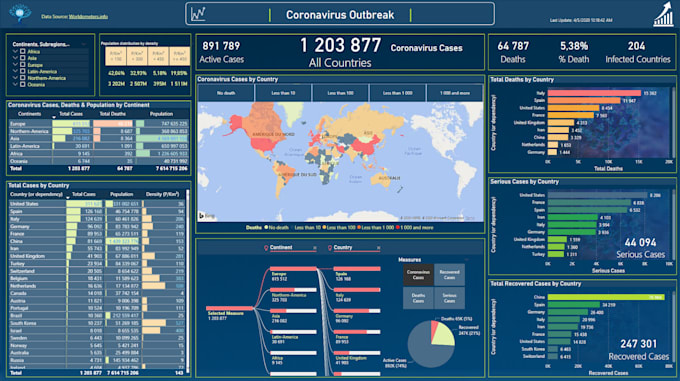Sort continent table by Total Deaths column
The height and width of the screenshot is (381, 680).
pyautogui.click(x=112, y=114)
